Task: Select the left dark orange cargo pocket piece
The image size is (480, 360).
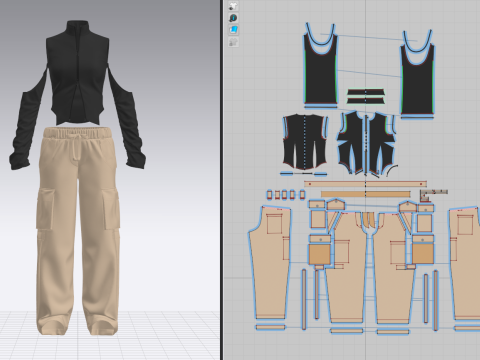Action: 320,254
